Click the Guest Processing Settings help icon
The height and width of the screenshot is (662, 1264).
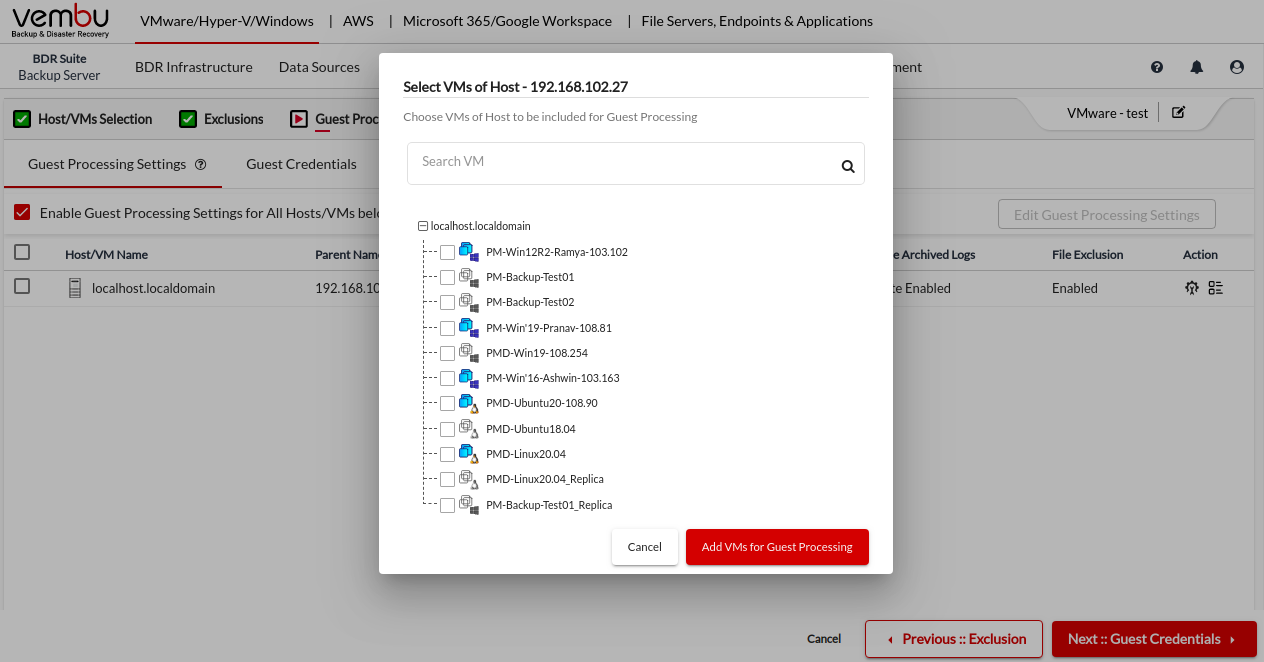(201, 165)
